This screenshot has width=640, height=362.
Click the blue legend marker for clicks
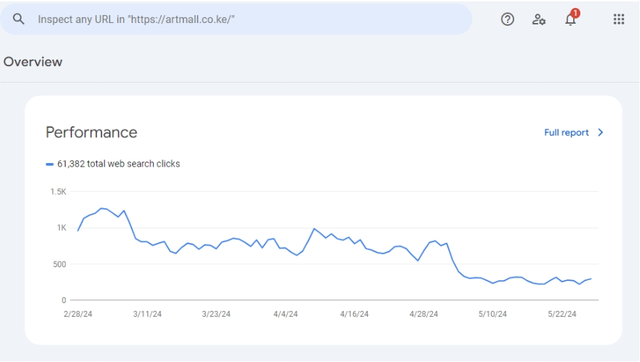click(49, 164)
